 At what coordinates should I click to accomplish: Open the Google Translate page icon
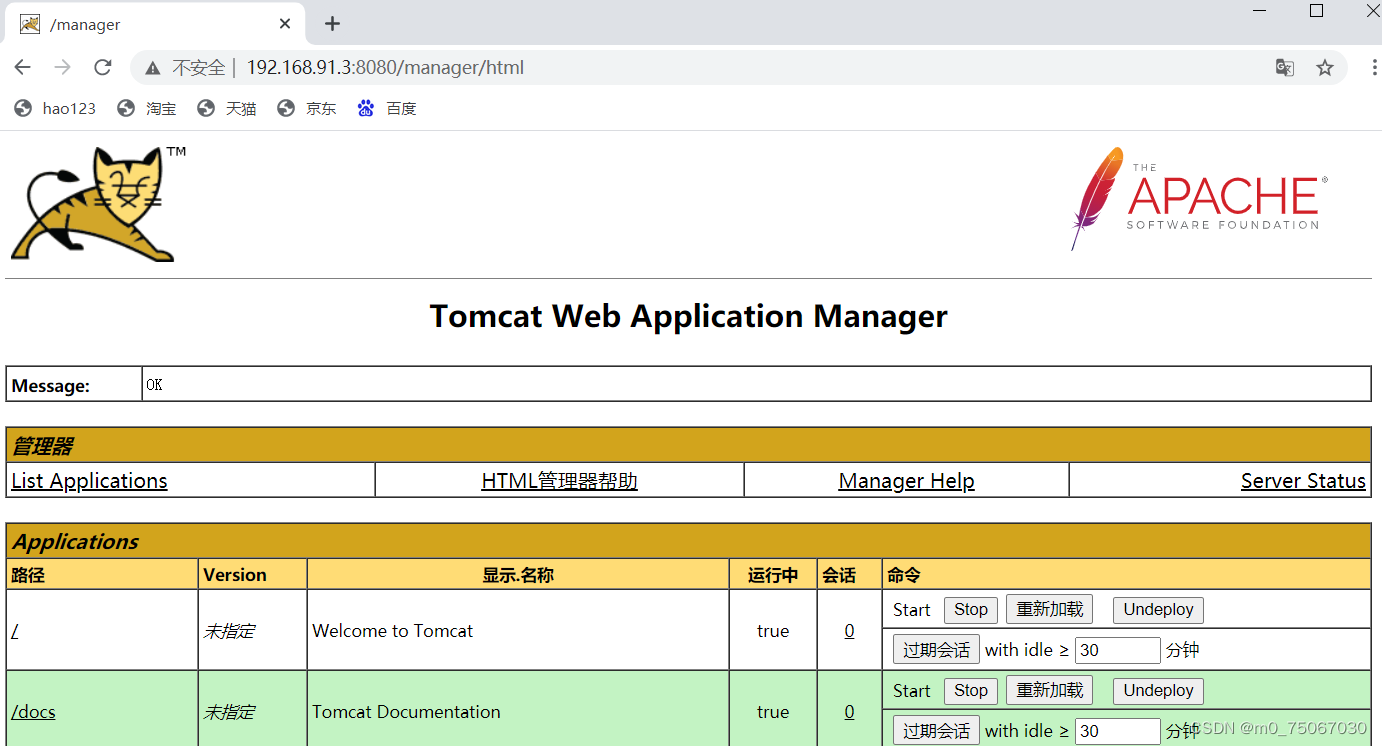[1285, 67]
